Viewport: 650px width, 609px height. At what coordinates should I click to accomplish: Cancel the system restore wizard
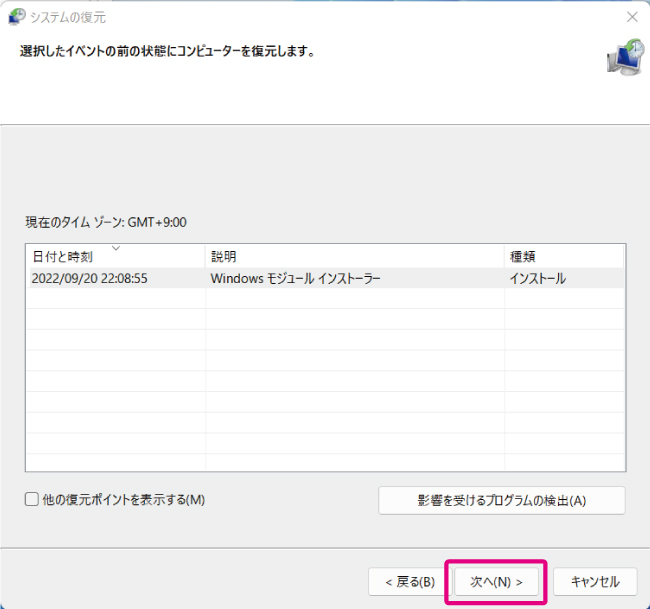point(595,581)
